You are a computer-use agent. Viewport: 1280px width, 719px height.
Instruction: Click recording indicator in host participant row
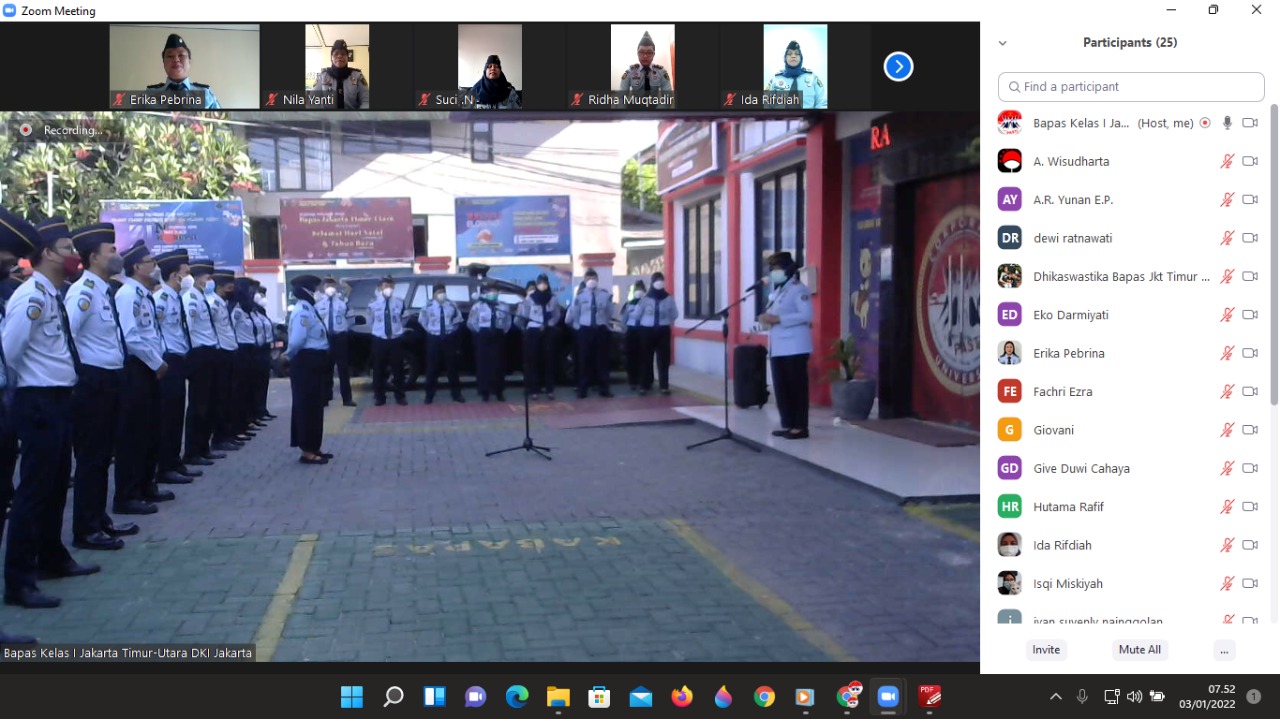(1205, 123)
